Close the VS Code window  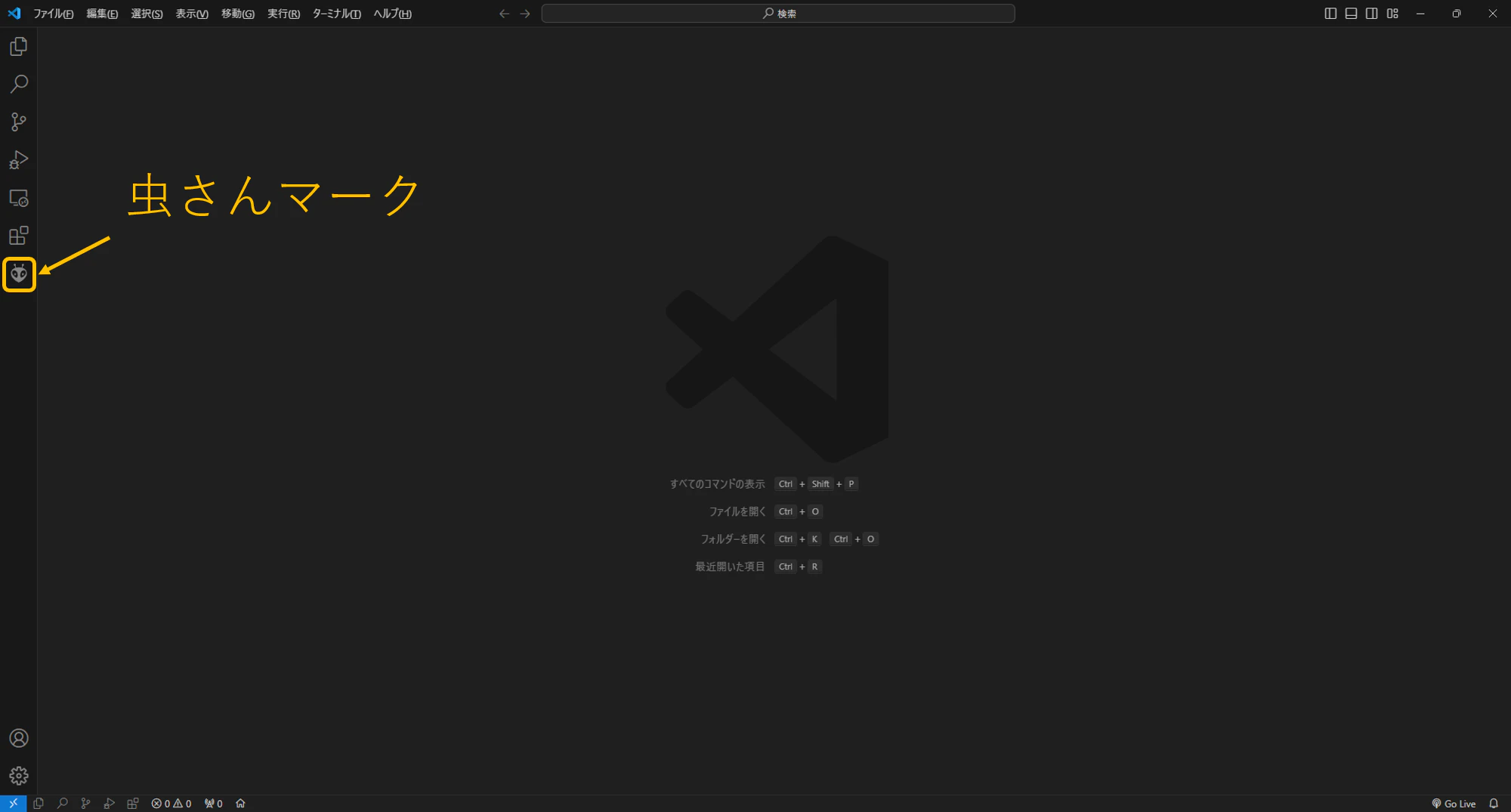(1493, 14)
